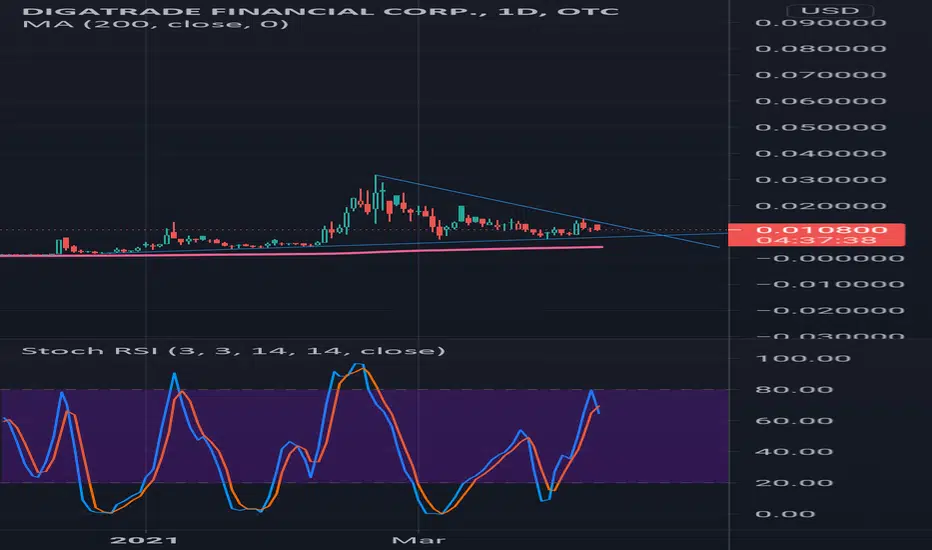Image resolution: width=932 pixels, height=550 pixels.
Task: Click the 20.00 Stoch RSI scale label
Action: coord(794,483)
